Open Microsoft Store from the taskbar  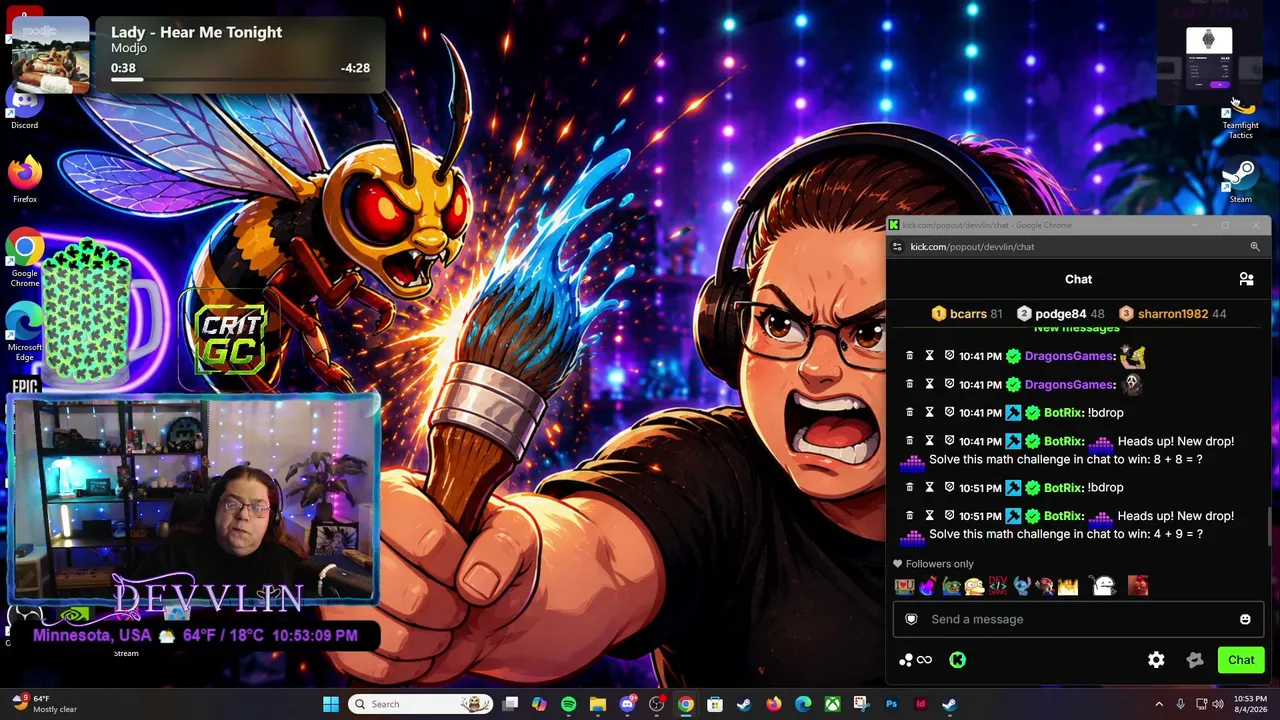coord(715,704)
